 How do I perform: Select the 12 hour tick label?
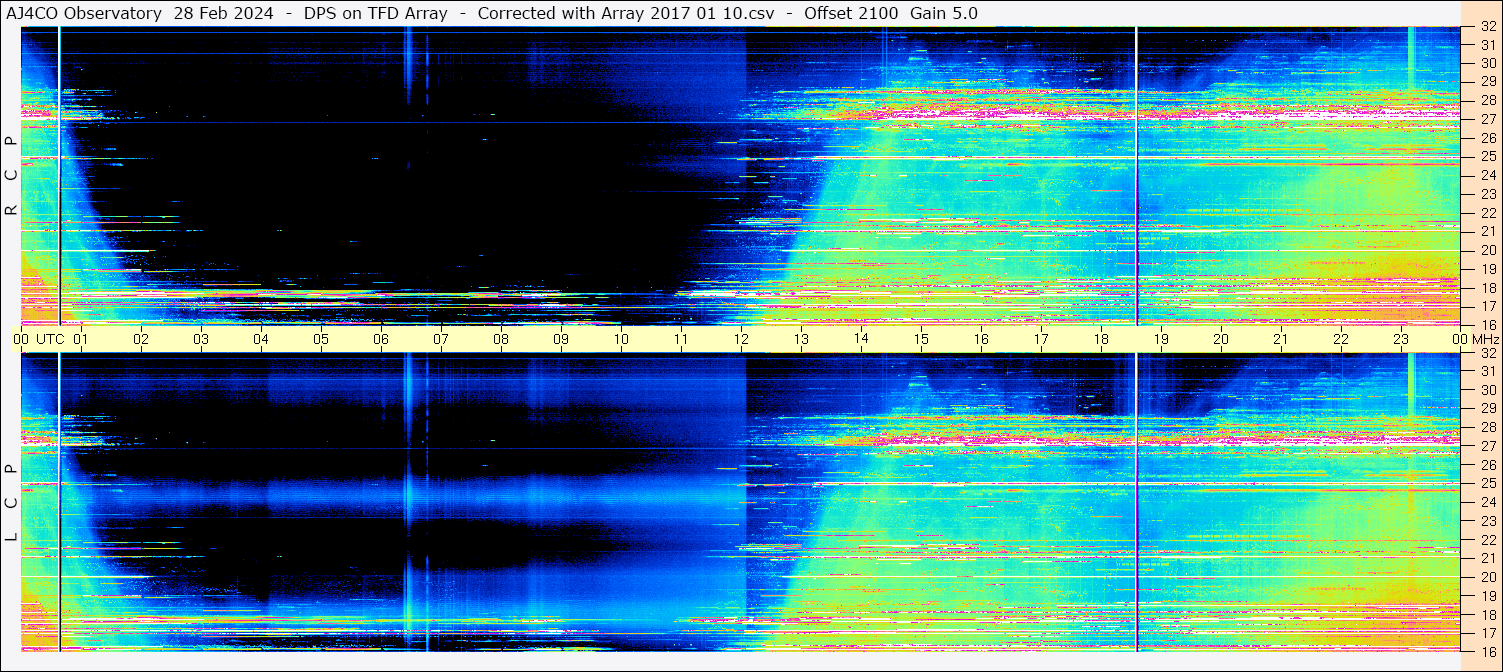741,339
